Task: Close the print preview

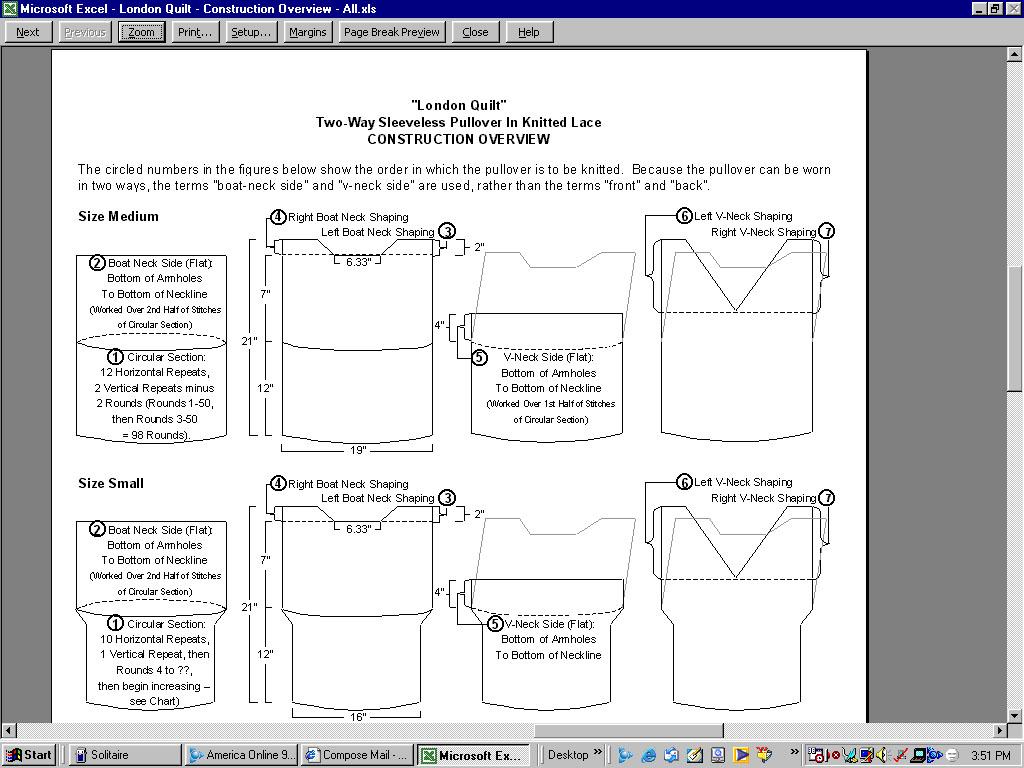Action: [475, 31]
